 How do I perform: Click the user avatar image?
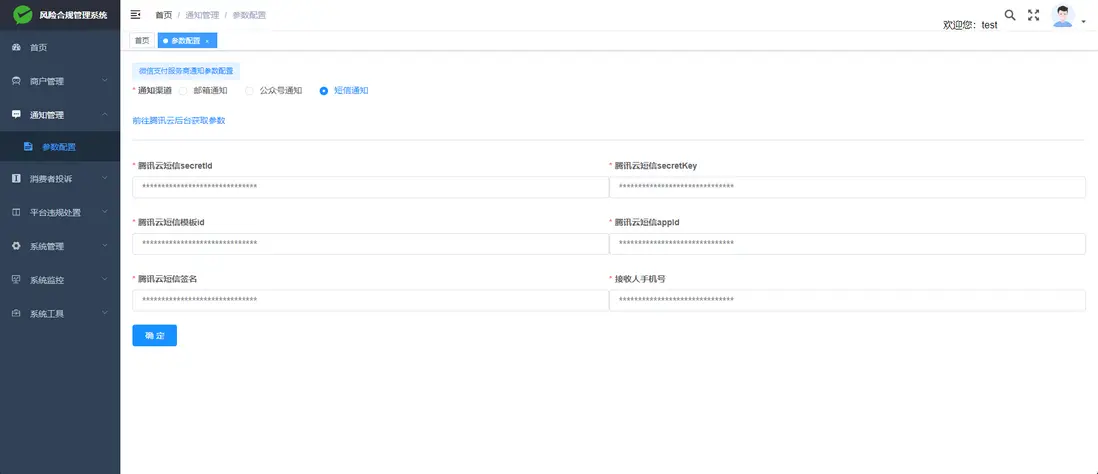pos(1063,16)
